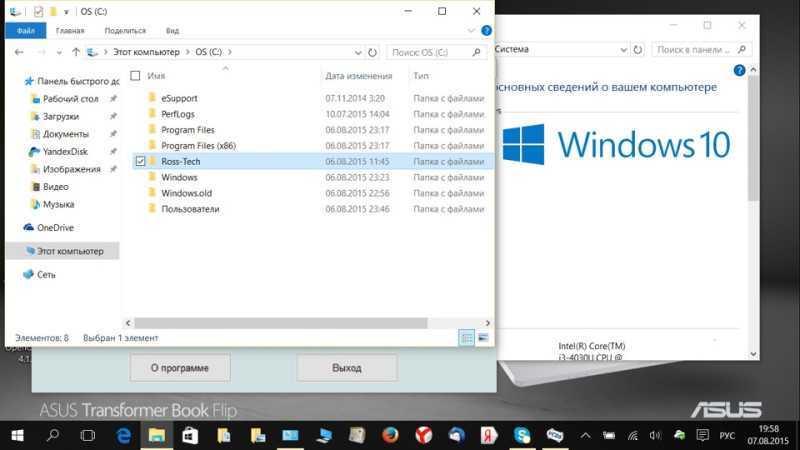Open recent locations dropdown arrow
Screen dimensions: 800x450
click(59, 53)
